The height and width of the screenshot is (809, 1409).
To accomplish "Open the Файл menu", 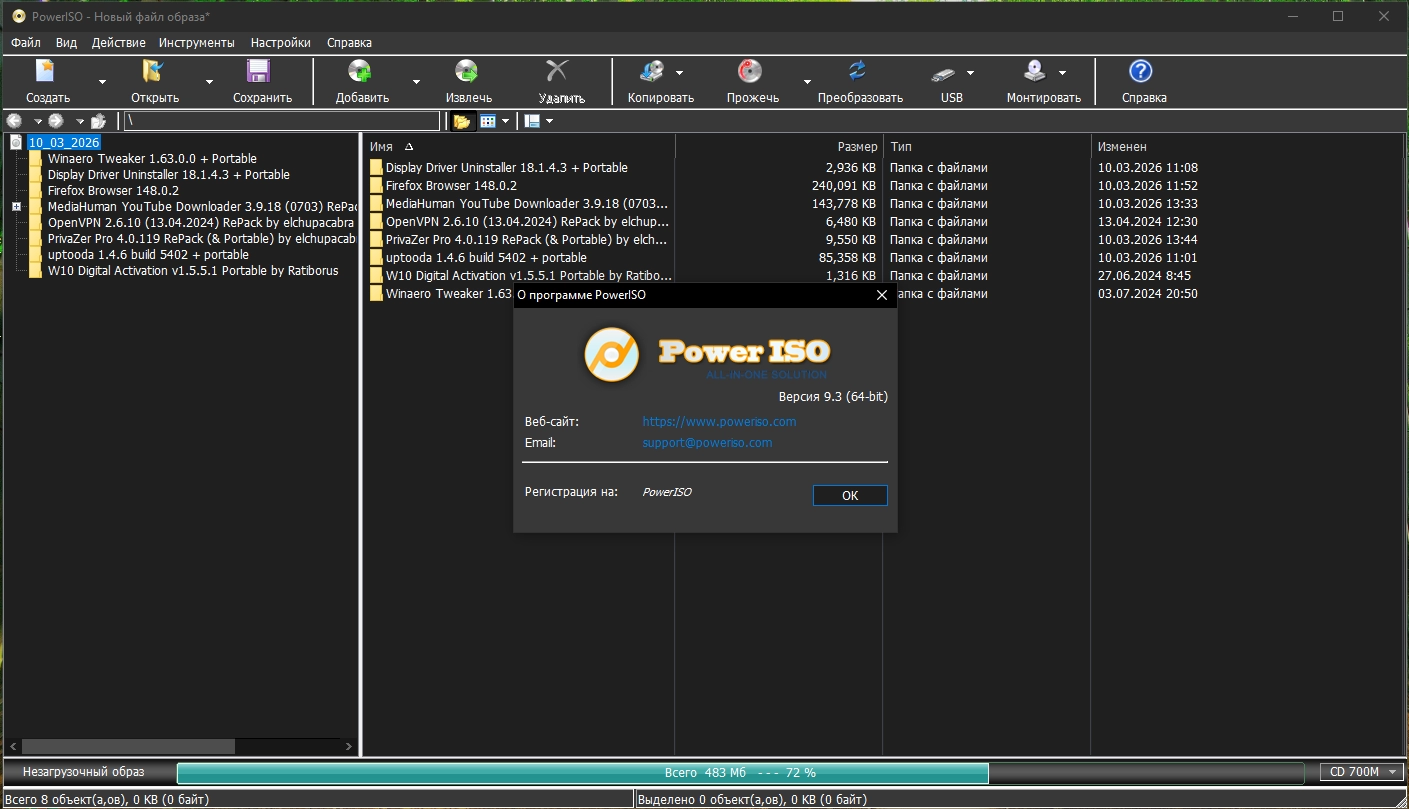I will point(26,43).
